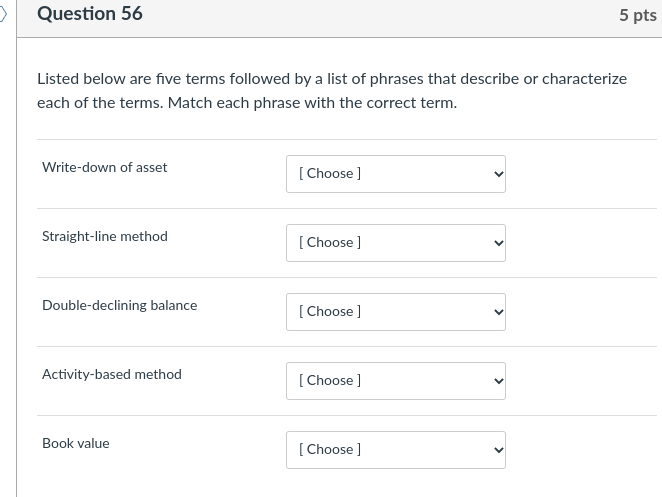662x497 pixels.
Task: Click the chevron arrow in Straight-line method row
Action: 498,243
